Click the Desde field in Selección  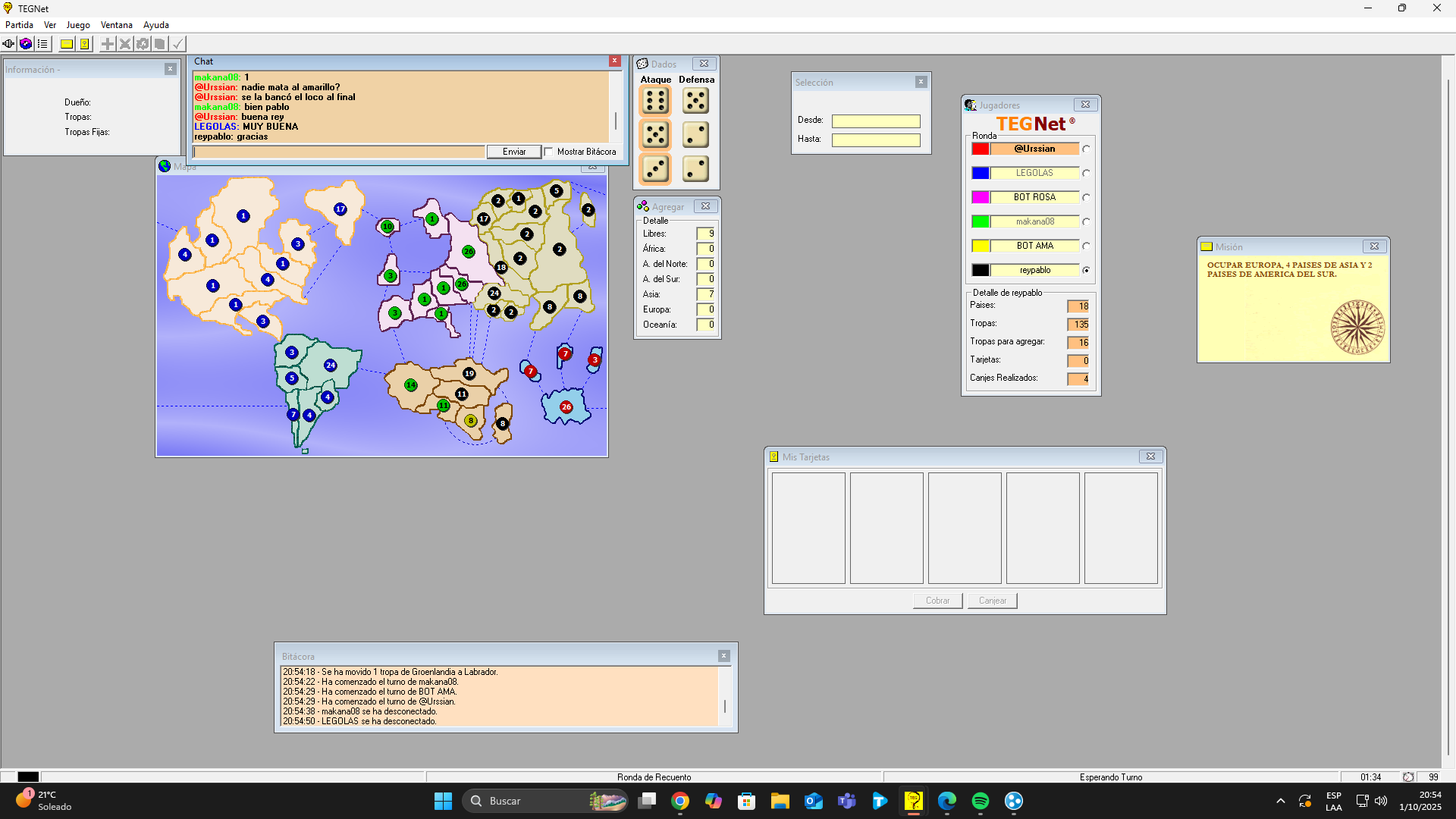tap(875, 121)
